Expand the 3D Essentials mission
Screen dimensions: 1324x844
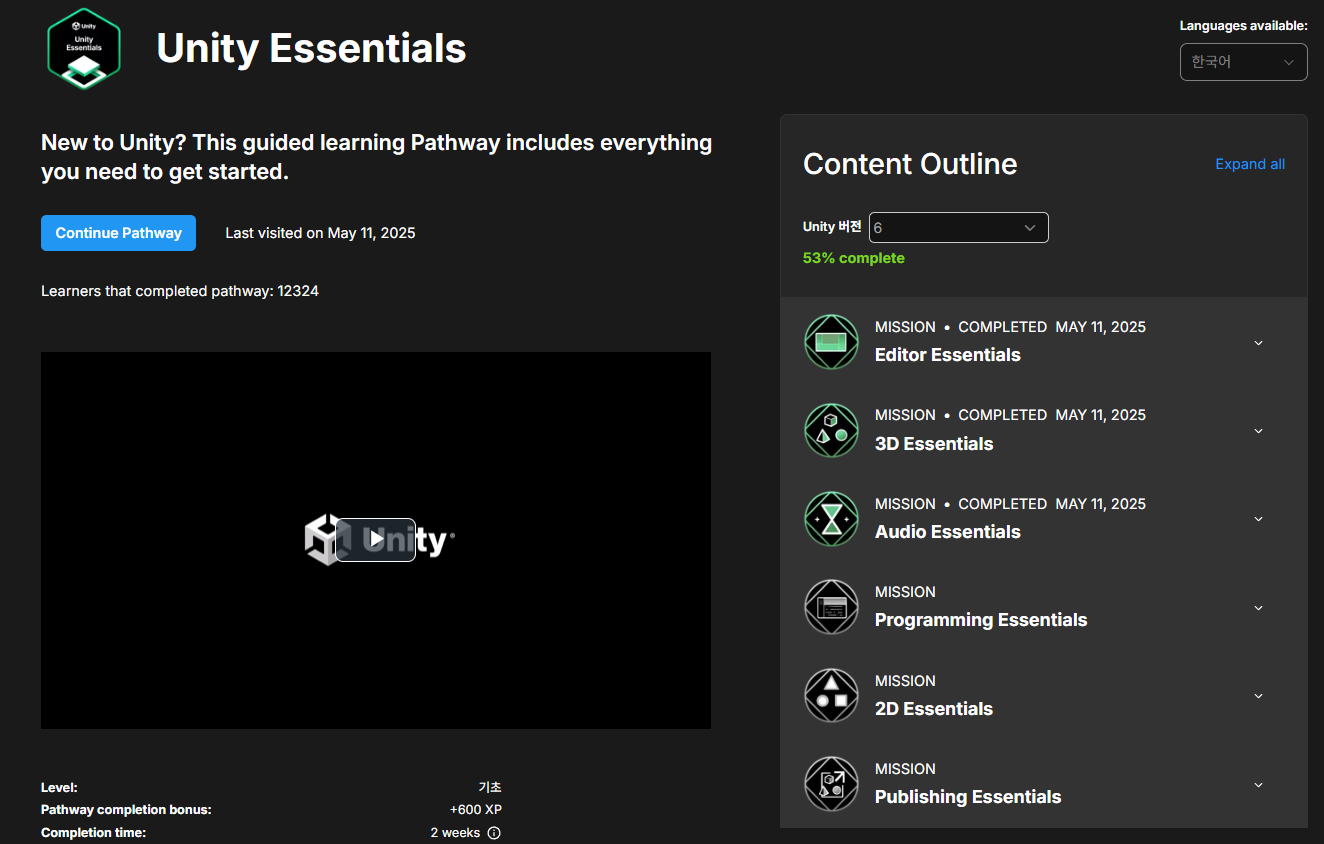click(1259, 431)
